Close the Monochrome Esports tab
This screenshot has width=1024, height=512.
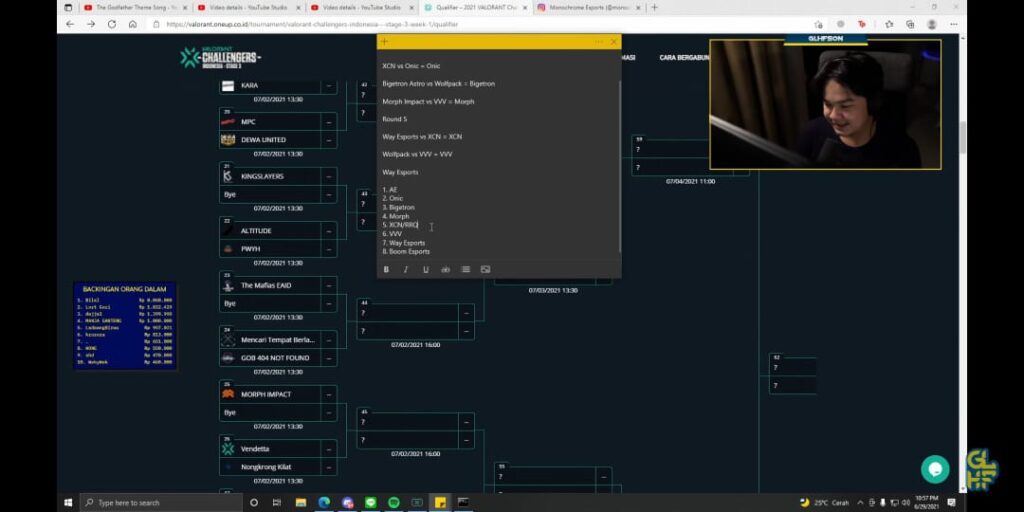638,7
